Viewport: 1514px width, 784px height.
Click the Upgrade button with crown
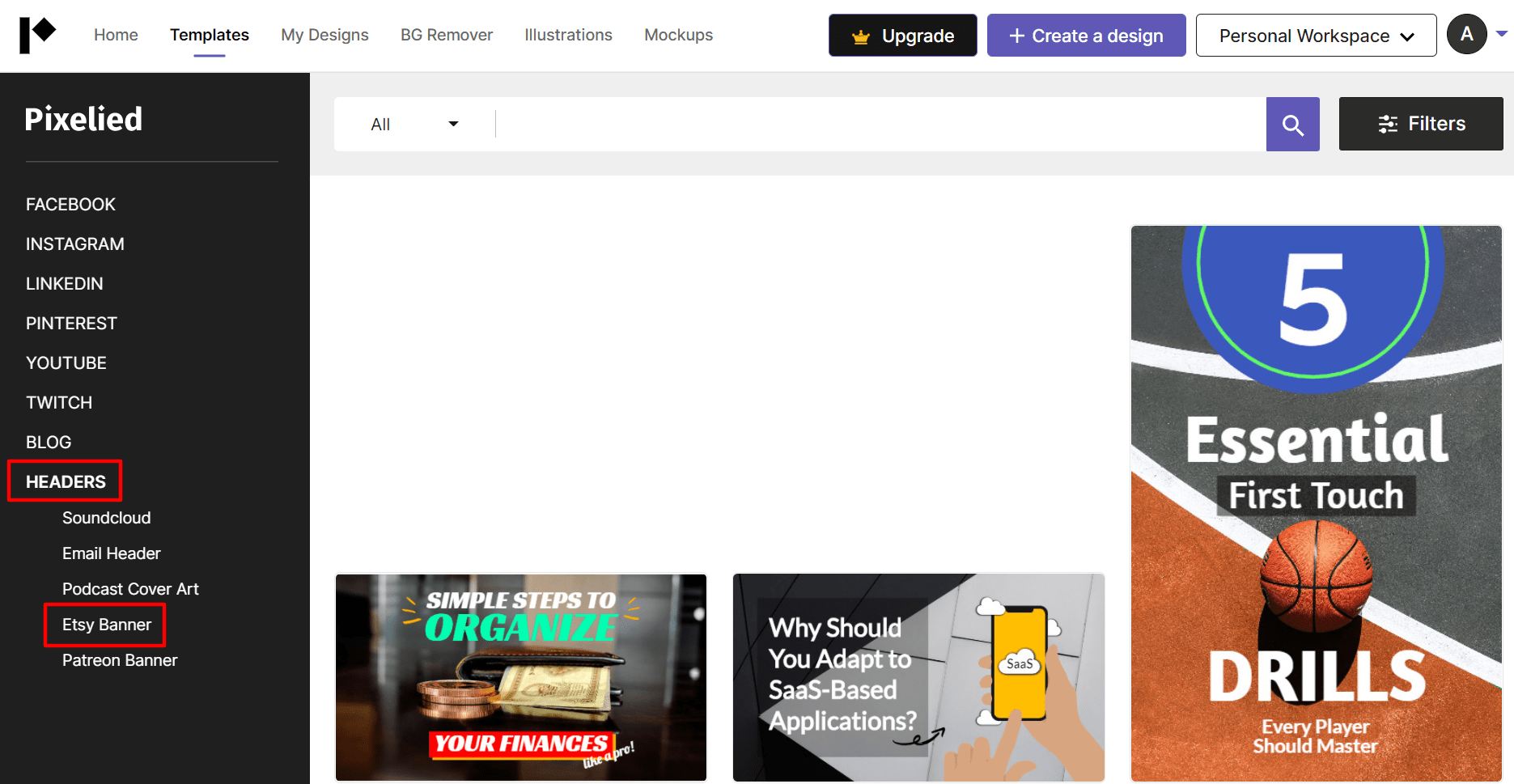tap(902, 36)
